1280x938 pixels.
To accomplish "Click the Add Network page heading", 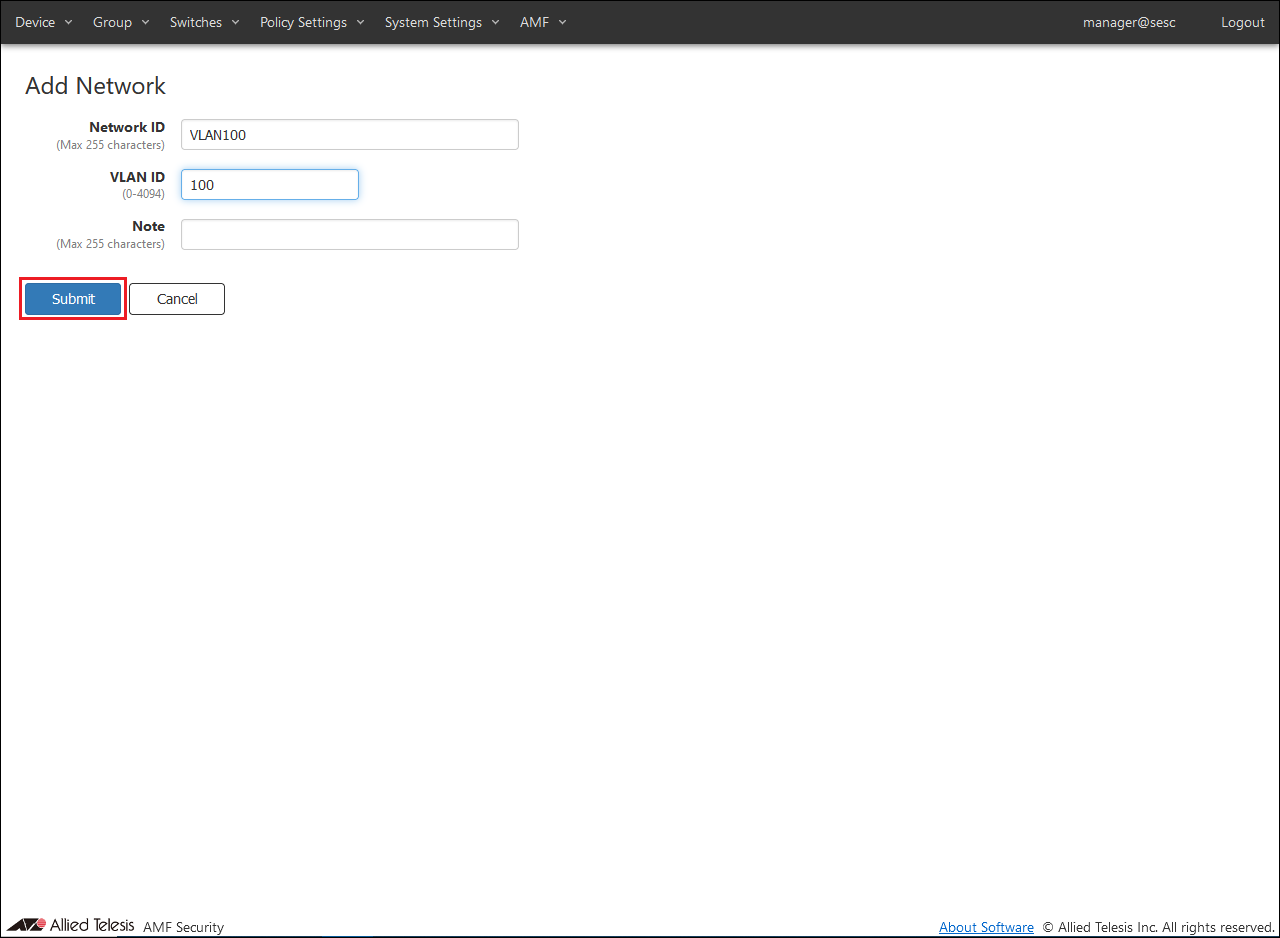I will [95, 86].
